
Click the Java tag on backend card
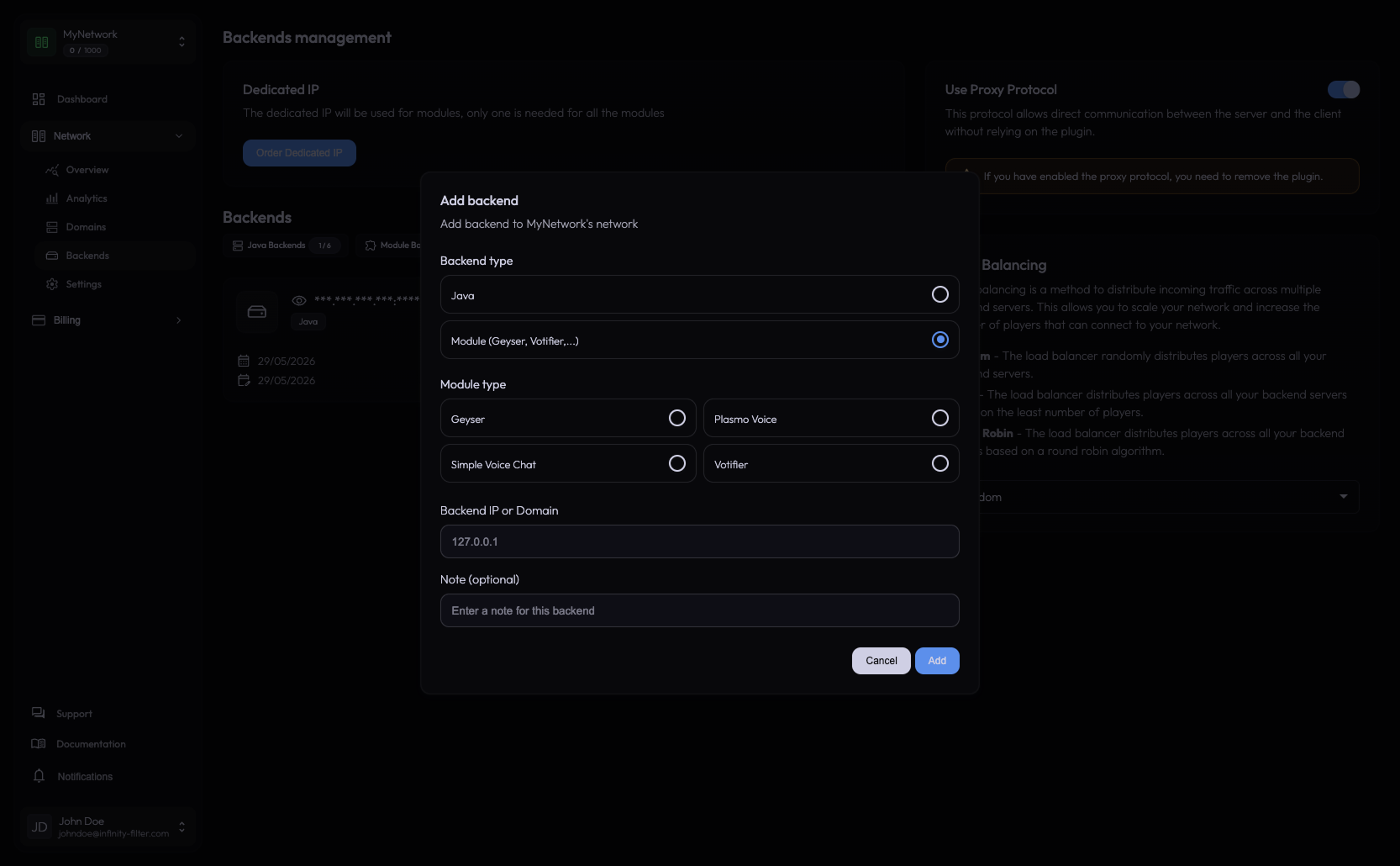(x=308, y=322)
